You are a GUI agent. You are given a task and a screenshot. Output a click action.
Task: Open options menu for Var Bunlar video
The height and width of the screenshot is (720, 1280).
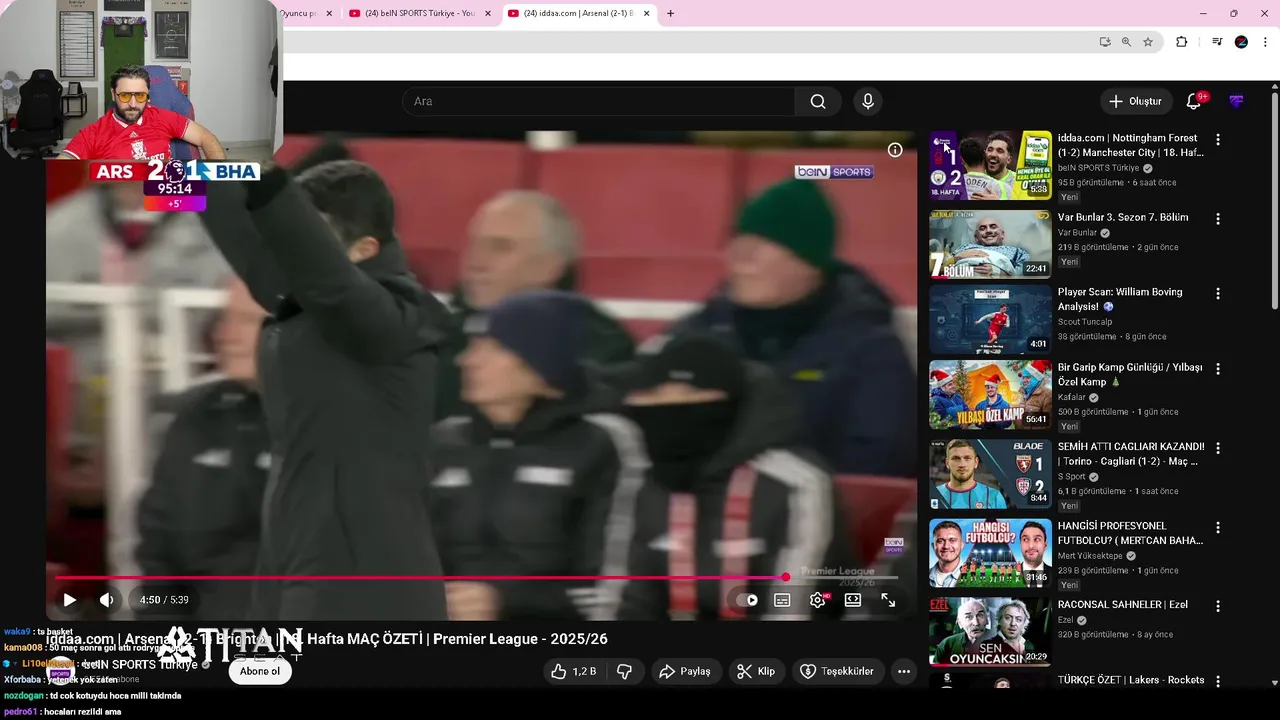click(1218, 219)
